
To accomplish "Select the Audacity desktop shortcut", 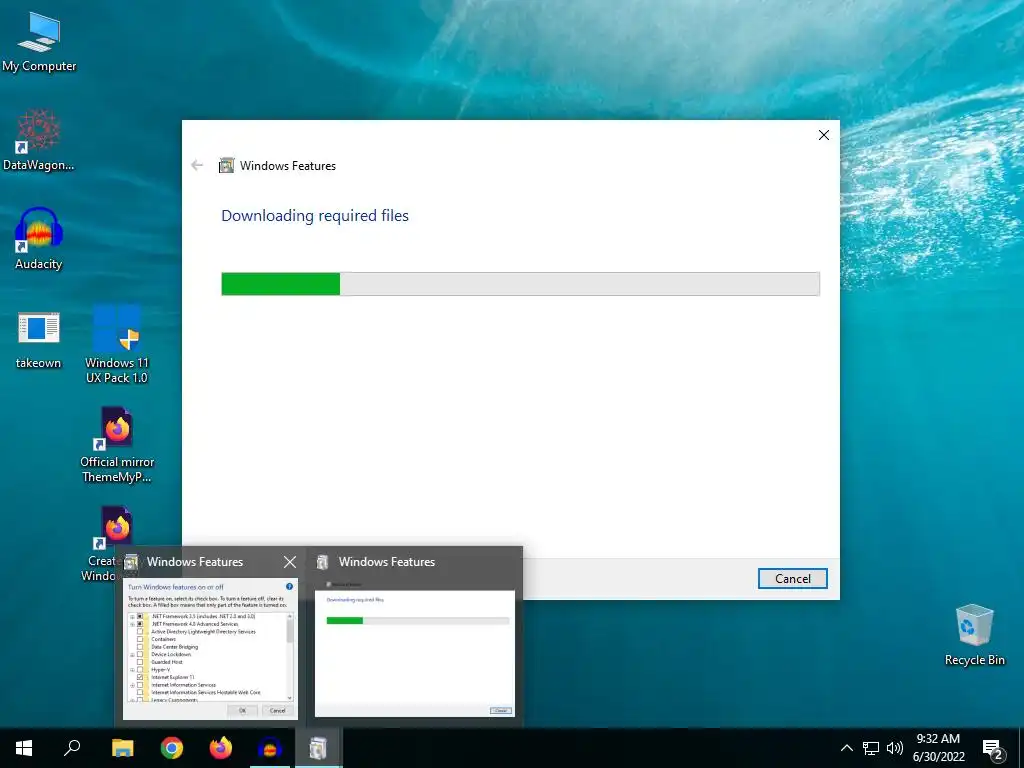I will (x=39, y=238).
